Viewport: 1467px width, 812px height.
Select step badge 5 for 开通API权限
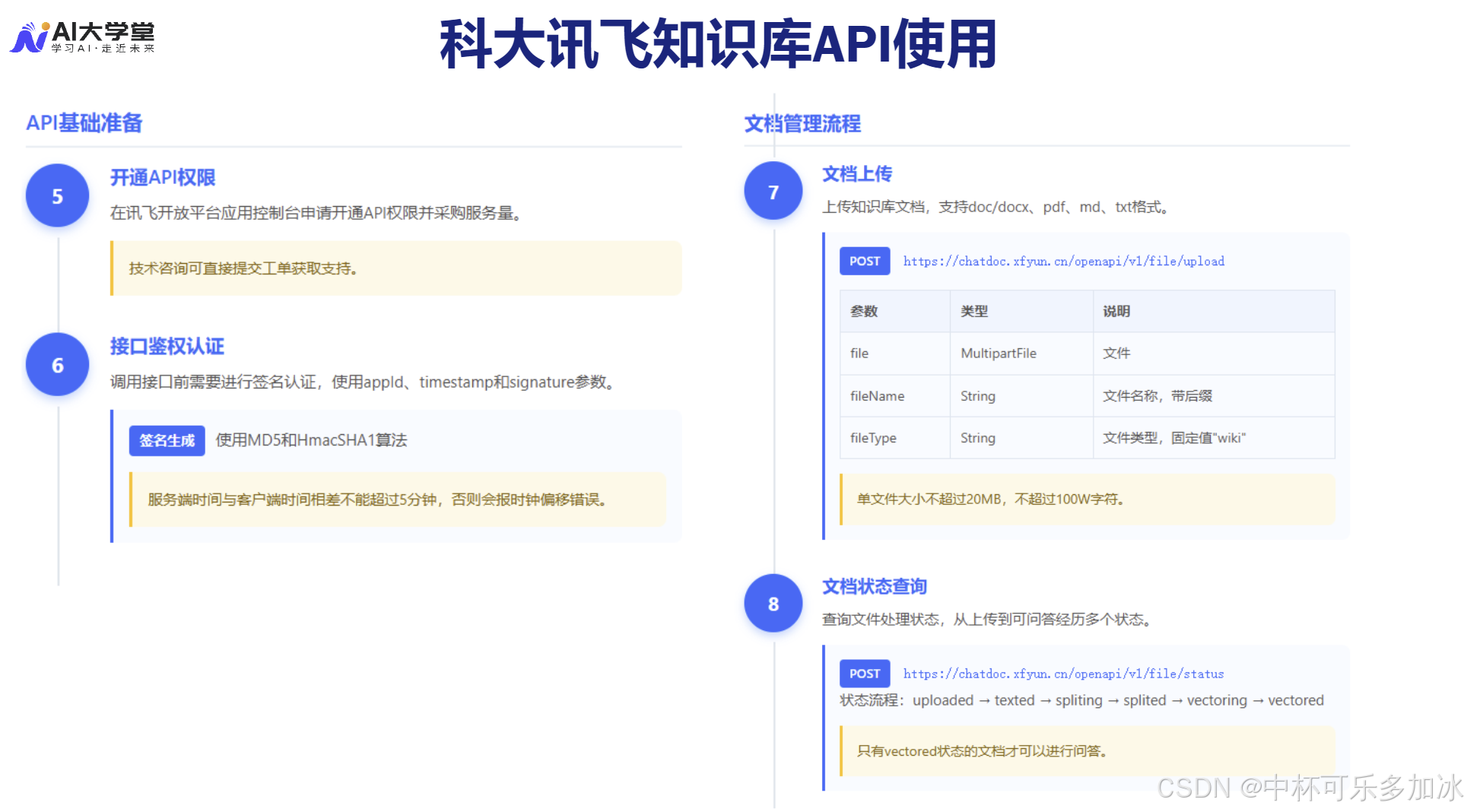point(56,195)
